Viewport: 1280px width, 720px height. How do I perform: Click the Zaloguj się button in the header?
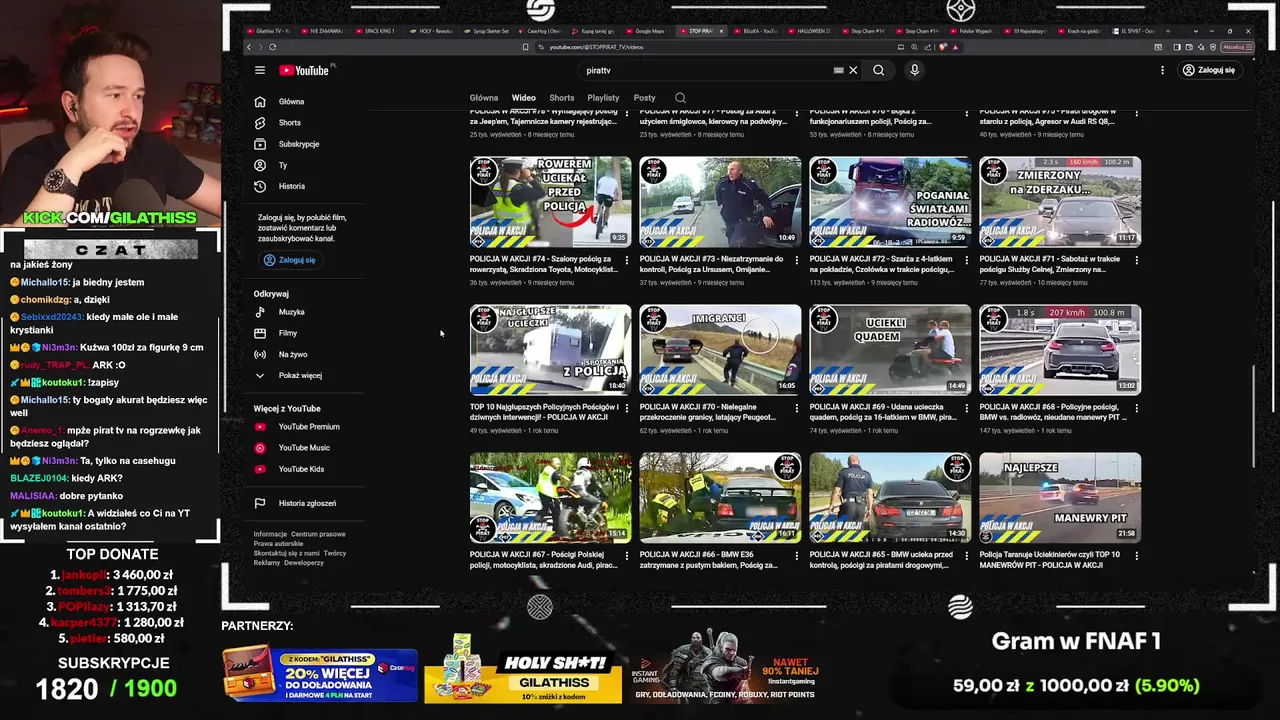[x=1209, y=70]
